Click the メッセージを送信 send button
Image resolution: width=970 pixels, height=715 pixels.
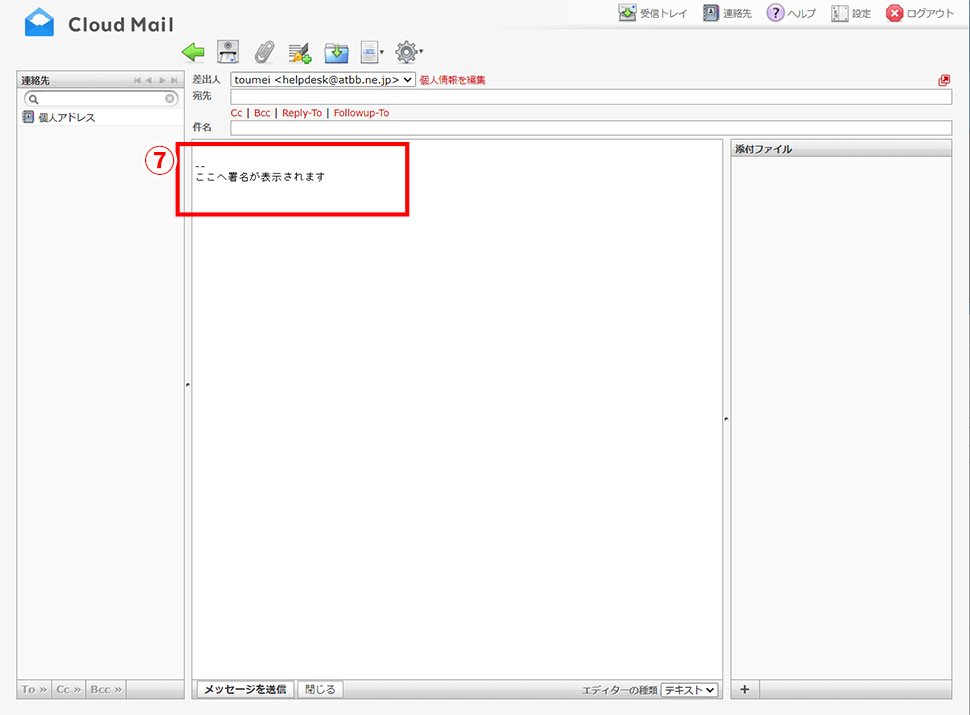tap(245, 689)
